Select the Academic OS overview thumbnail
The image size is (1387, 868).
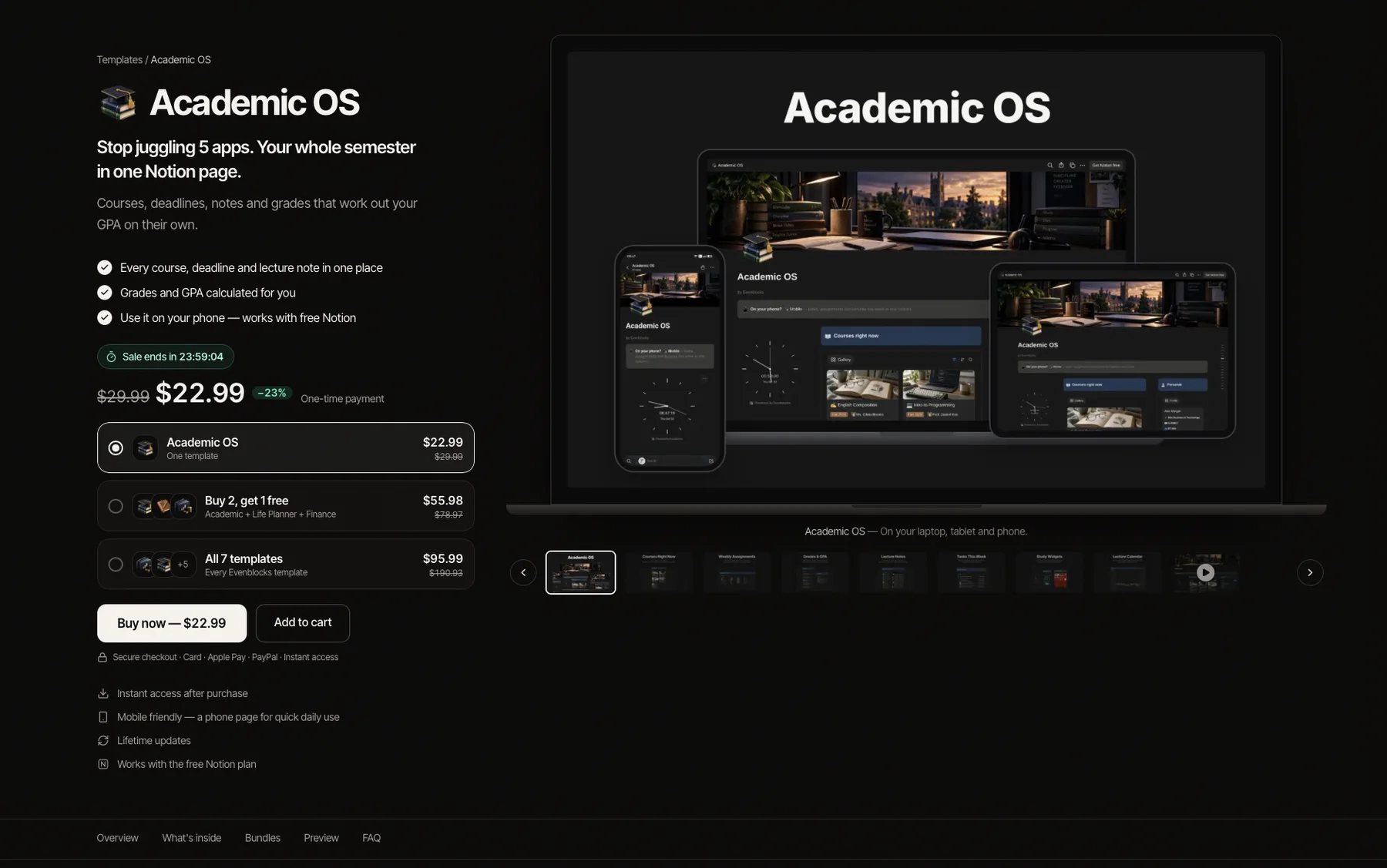(581, 572)
